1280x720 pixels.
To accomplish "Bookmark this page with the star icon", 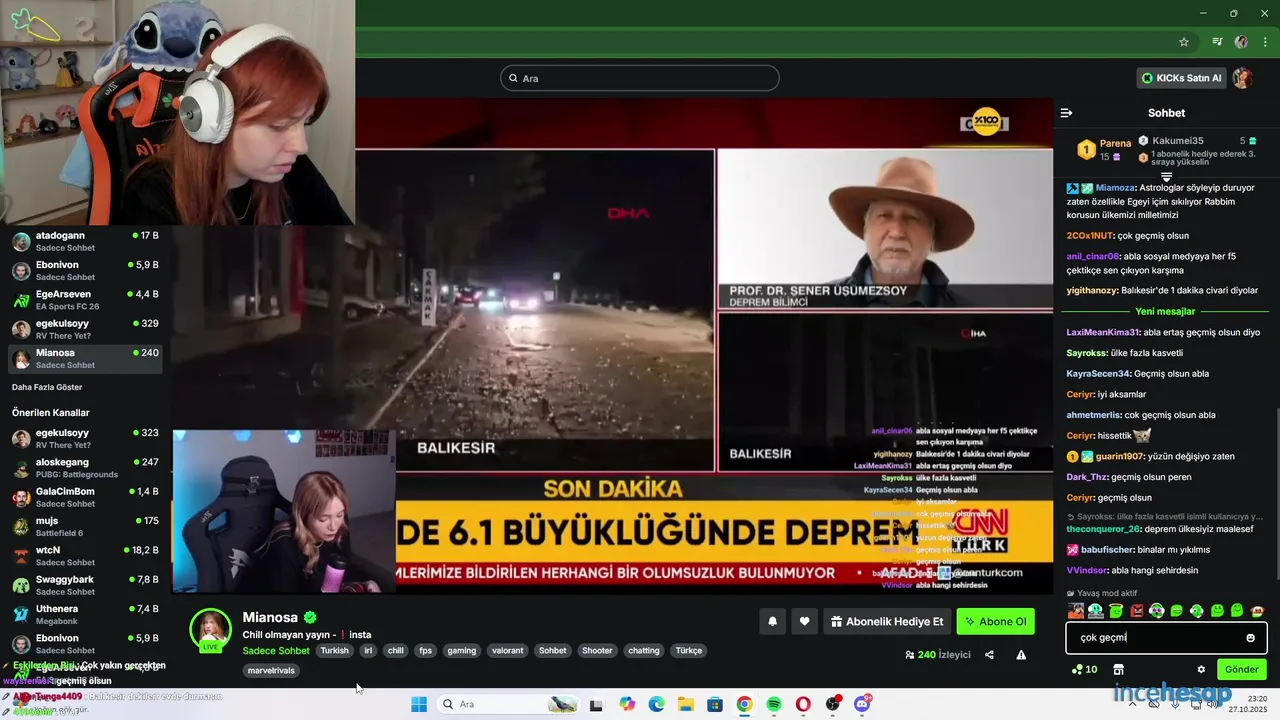I will (1184, 42).
